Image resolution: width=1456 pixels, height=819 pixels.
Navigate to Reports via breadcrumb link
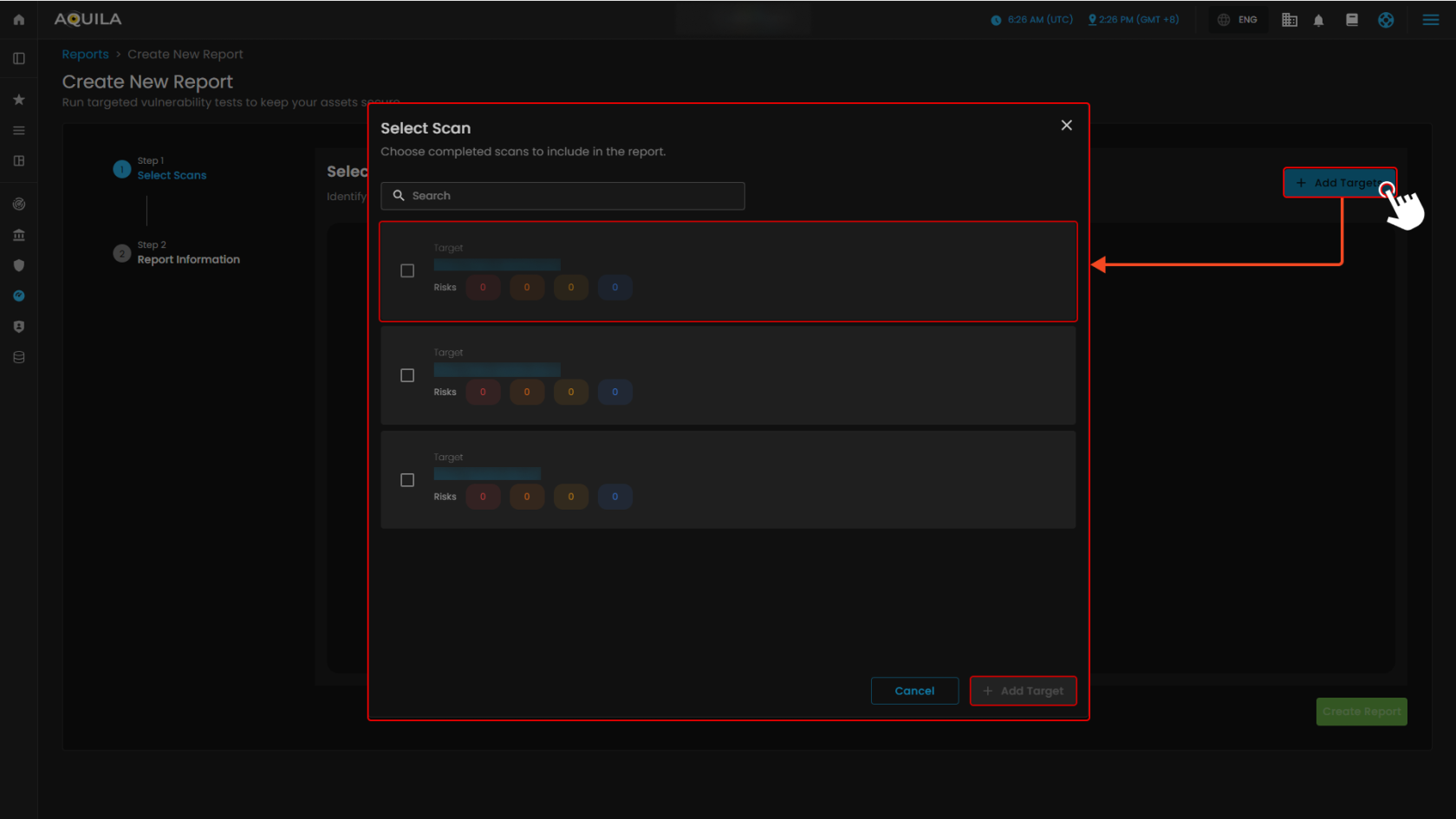coord(85,54)
